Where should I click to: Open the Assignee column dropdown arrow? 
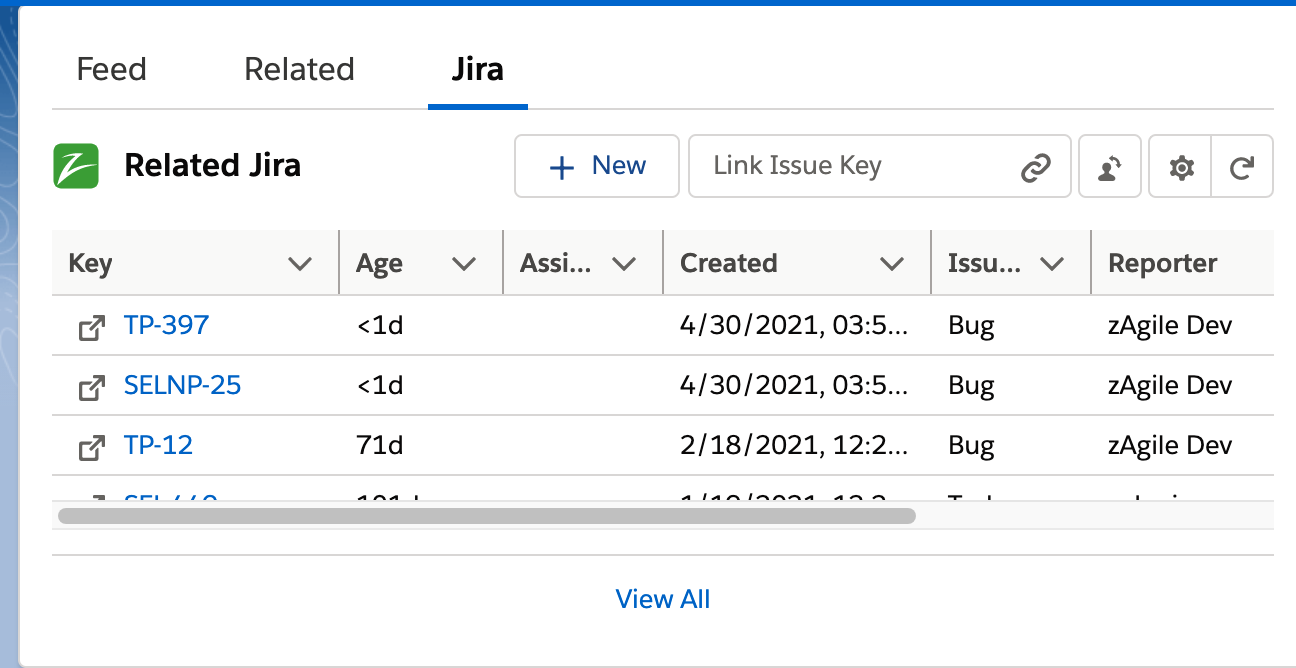coord(625,263)
